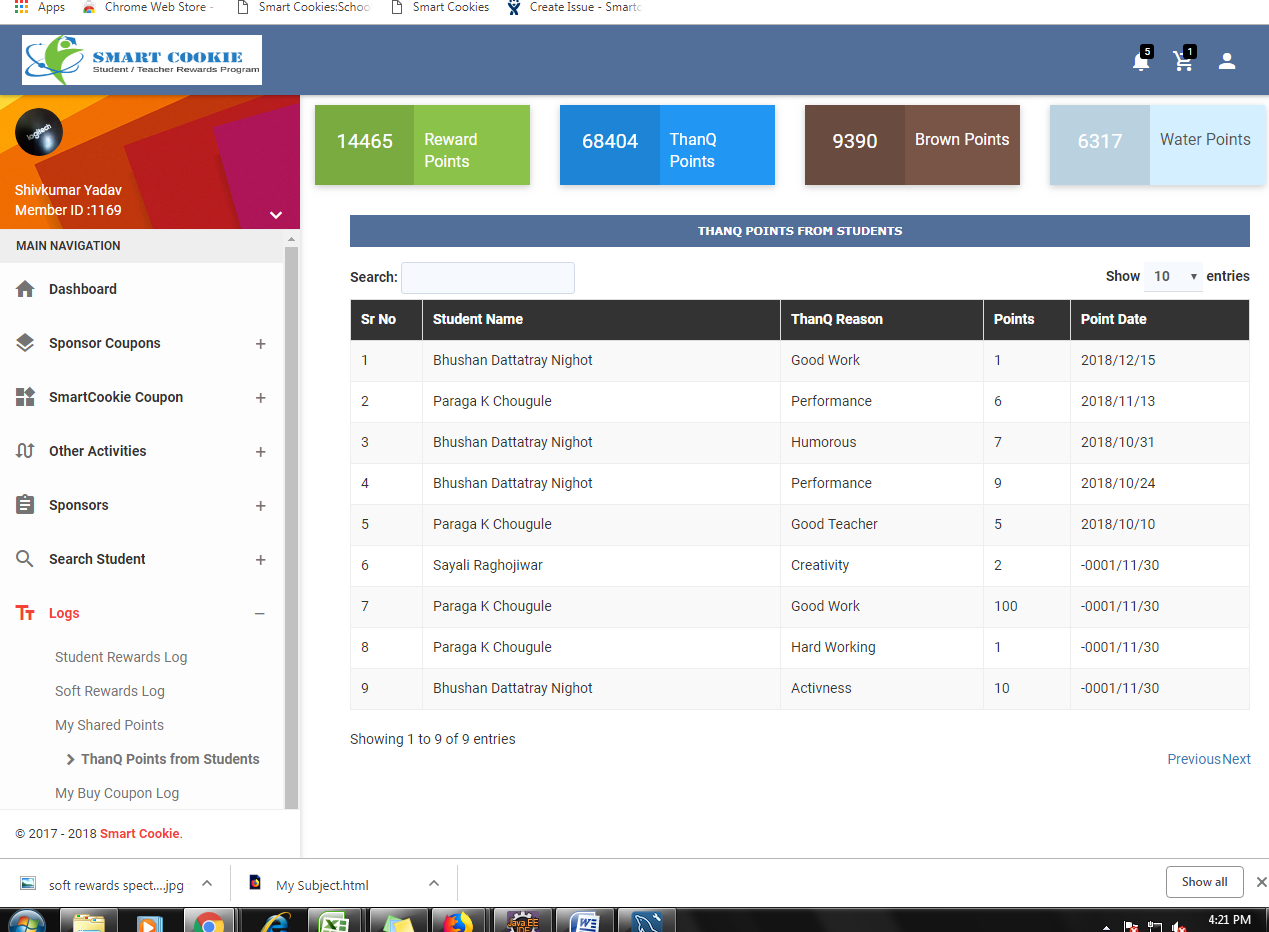
Task: Expand the user profile chevron under Member ID
Action: [276, 215]
